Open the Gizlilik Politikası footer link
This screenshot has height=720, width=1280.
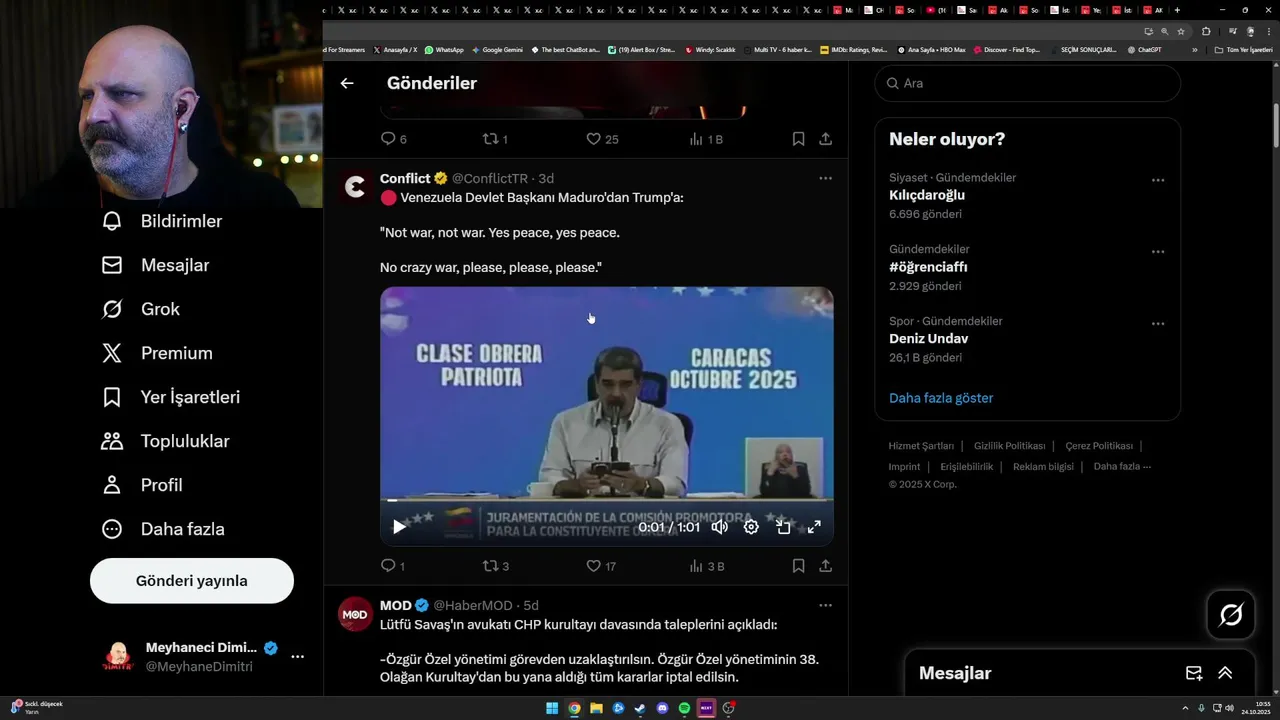[x=1009, y=446]
